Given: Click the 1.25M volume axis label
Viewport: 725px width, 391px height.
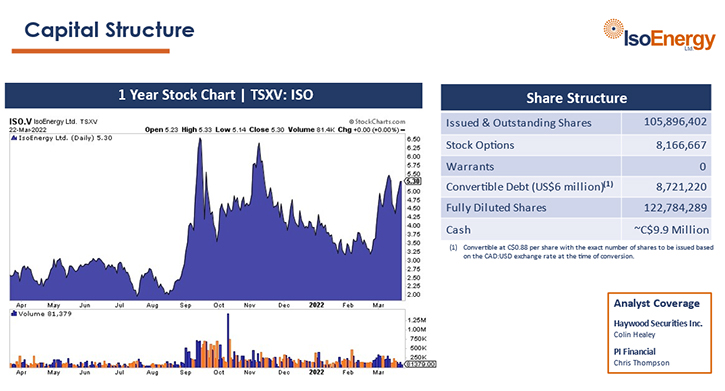Looking at the screenshot, I should point(417,320).
